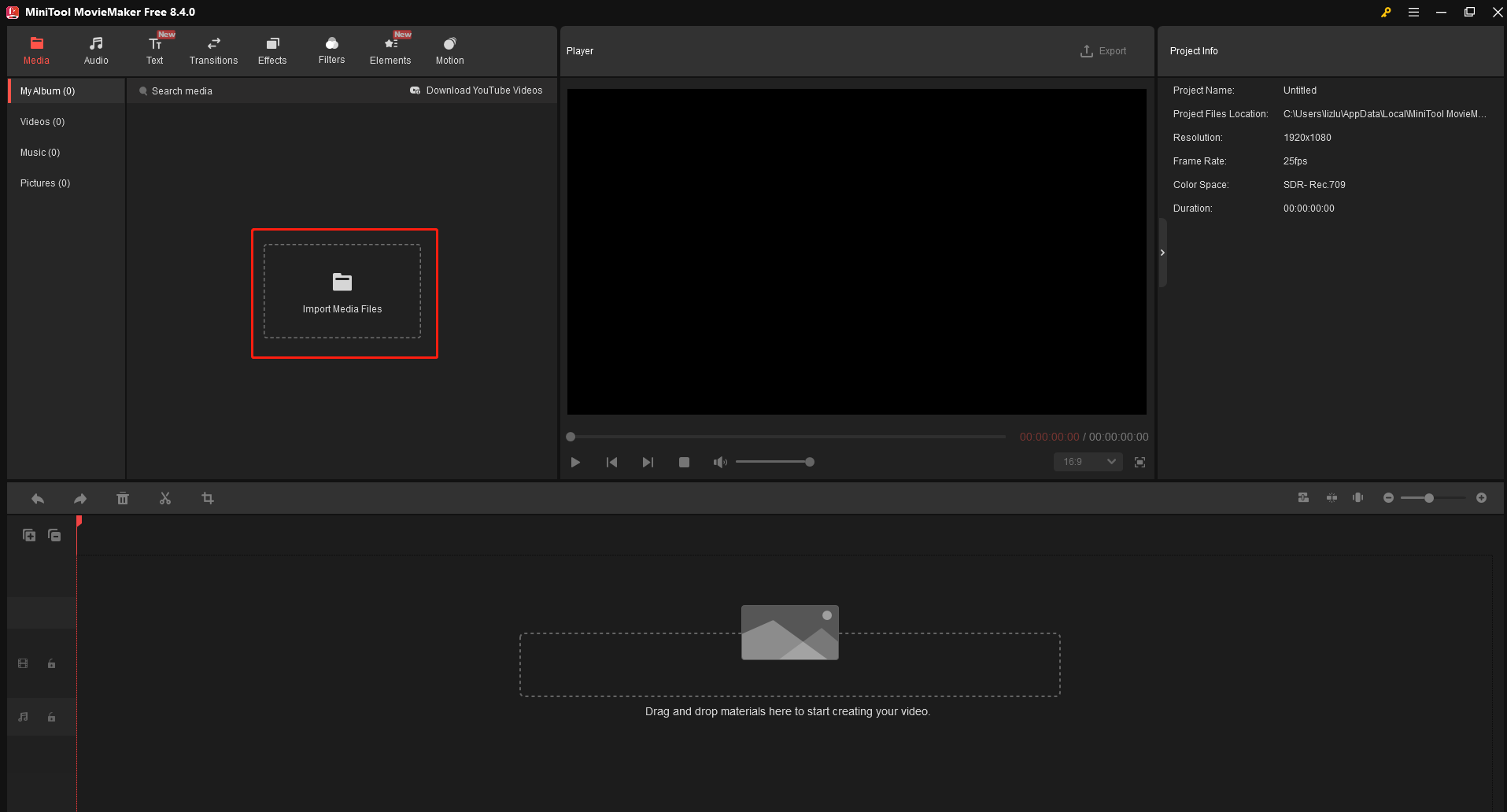Select the Split scissors tool in timeline toolbar
Image resolution: width=1507 pixels, height=812 pixels.
click(x=165, y=498)
